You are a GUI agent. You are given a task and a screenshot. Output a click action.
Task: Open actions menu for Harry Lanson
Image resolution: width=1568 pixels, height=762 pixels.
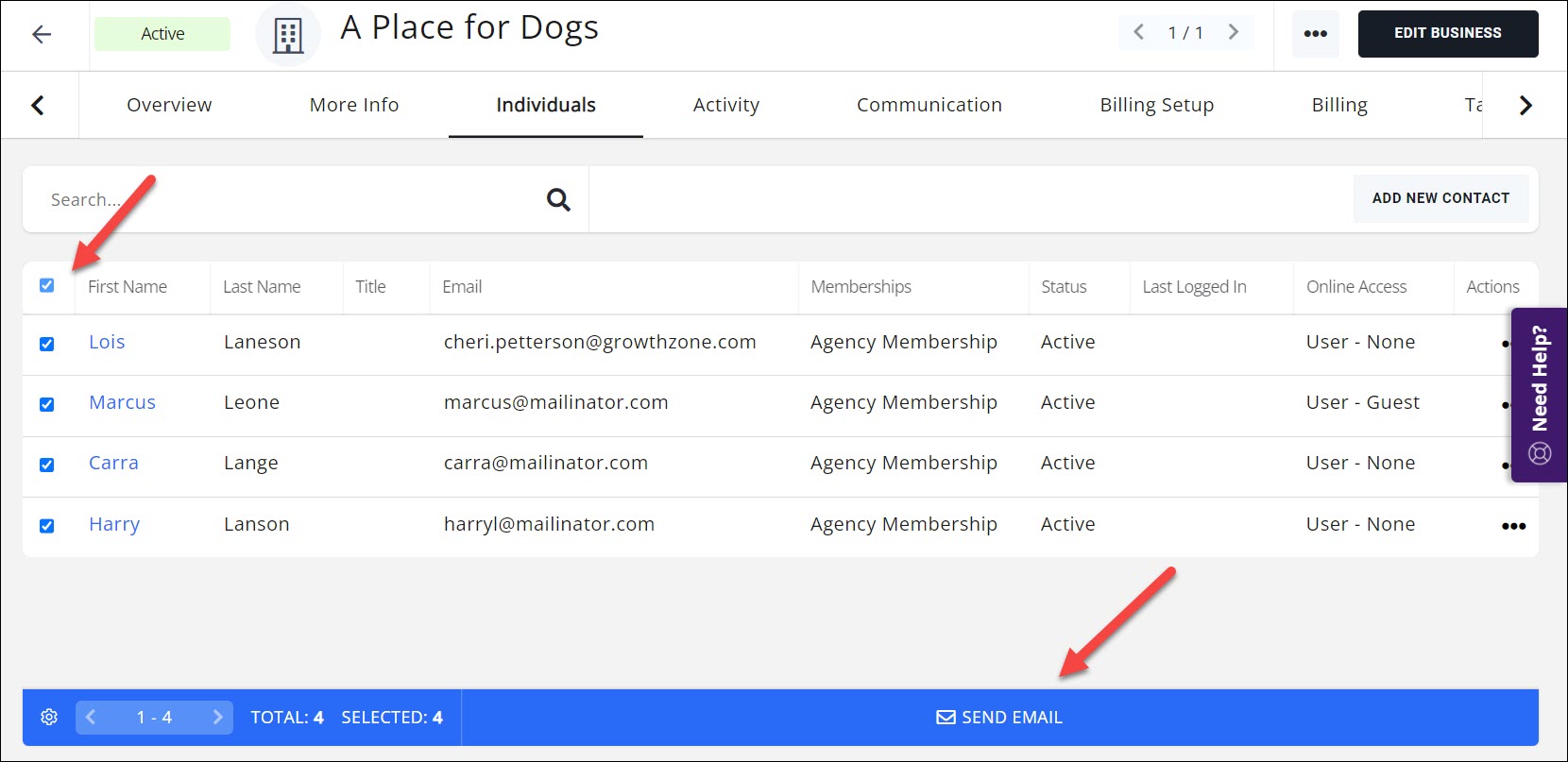pos(1513,526)
